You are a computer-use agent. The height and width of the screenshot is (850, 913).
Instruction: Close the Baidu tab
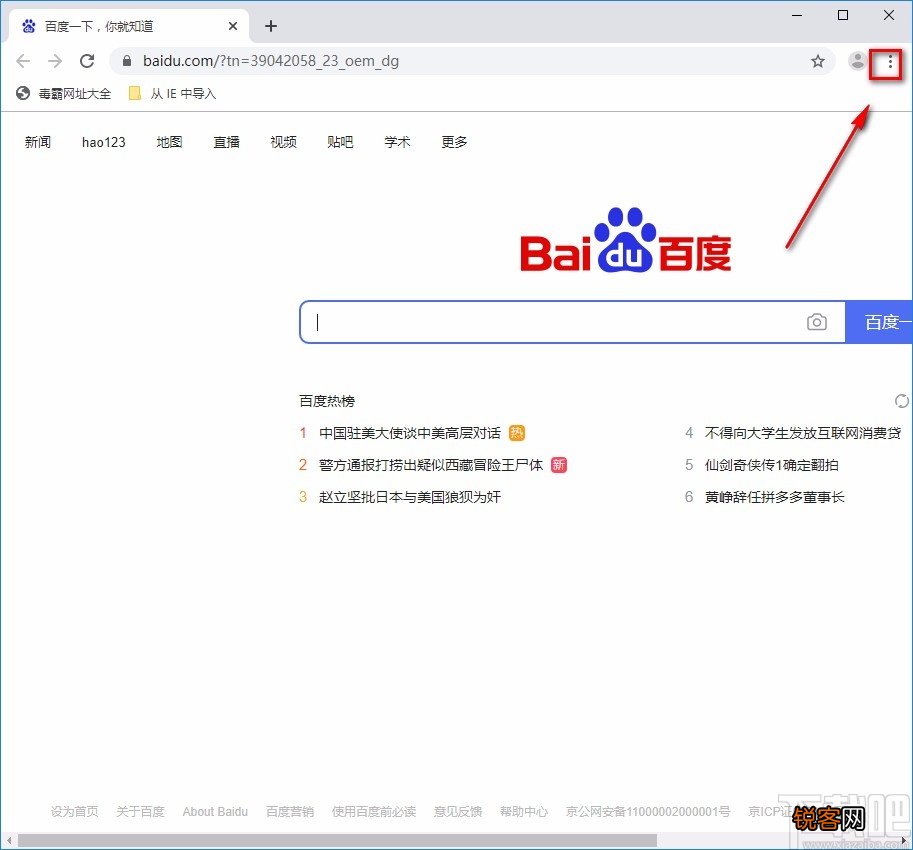[x=233, y=26]
